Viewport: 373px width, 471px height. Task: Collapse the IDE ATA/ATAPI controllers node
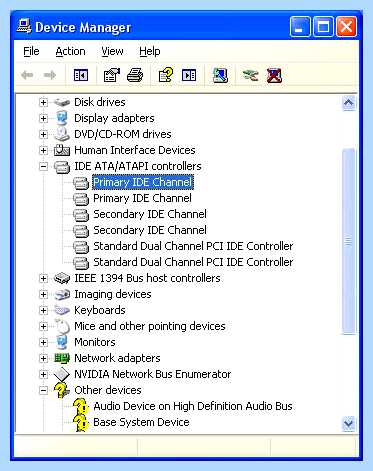click(x=43, y=166)
